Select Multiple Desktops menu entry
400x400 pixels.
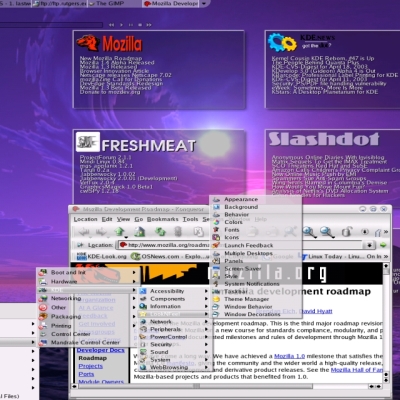click(x=256, y=253)
